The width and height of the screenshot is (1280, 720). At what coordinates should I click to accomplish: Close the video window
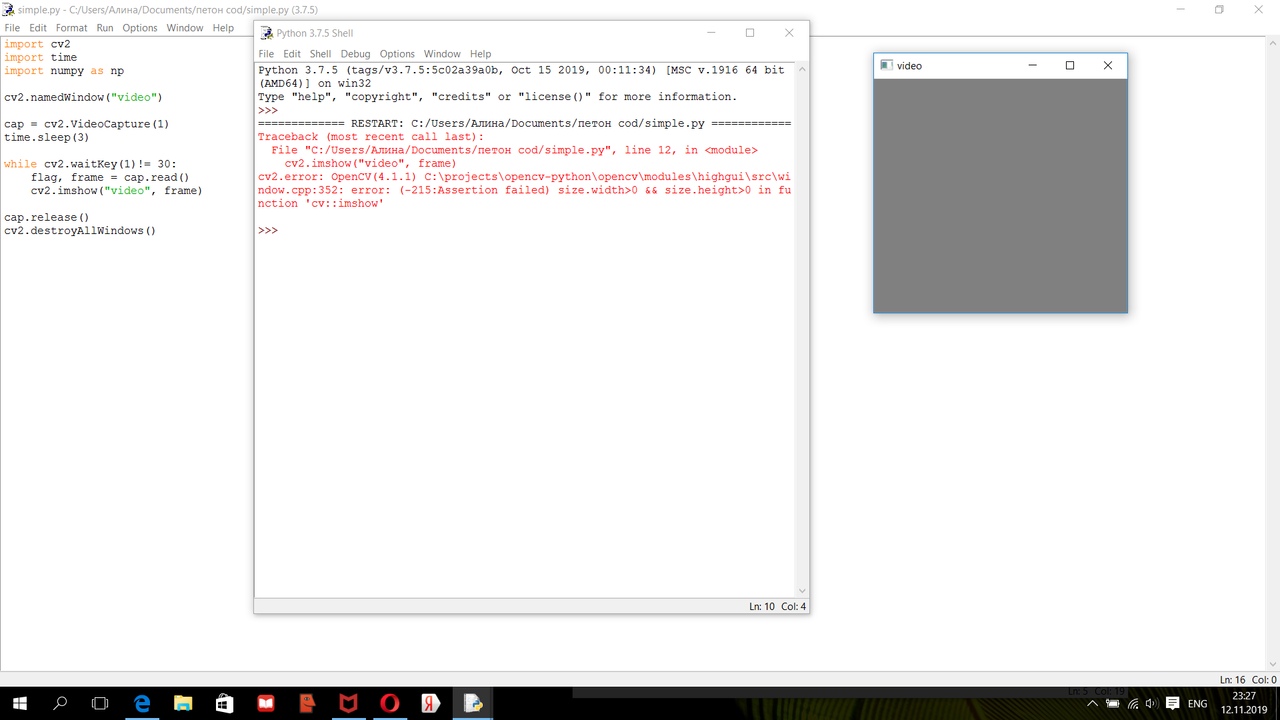1107,65
